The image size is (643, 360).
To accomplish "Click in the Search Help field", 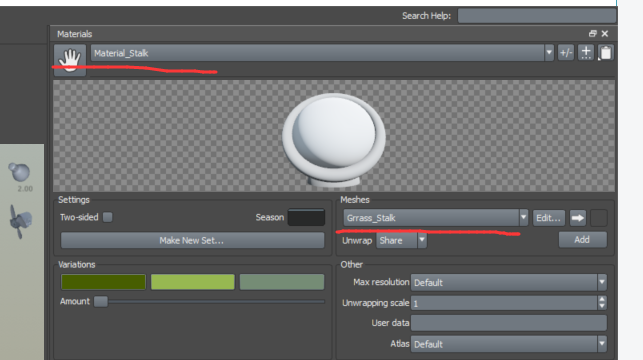I will click(x=537, y=16).
